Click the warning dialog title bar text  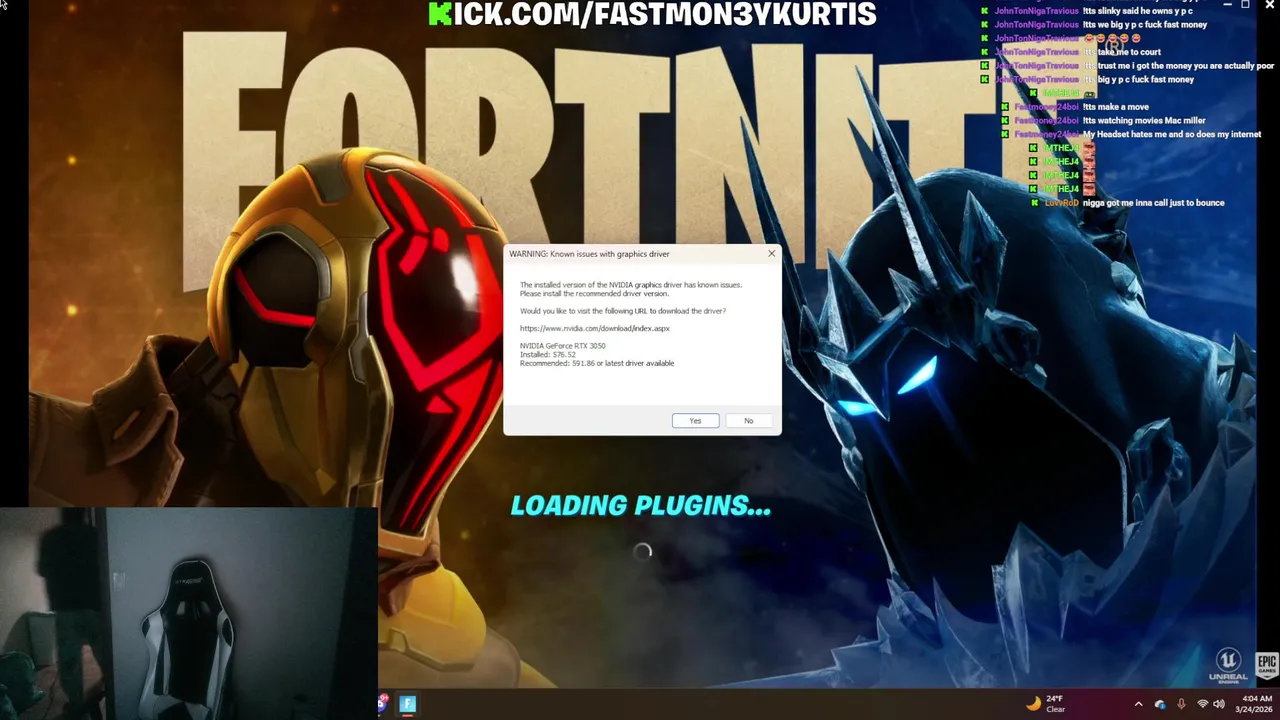589,254
